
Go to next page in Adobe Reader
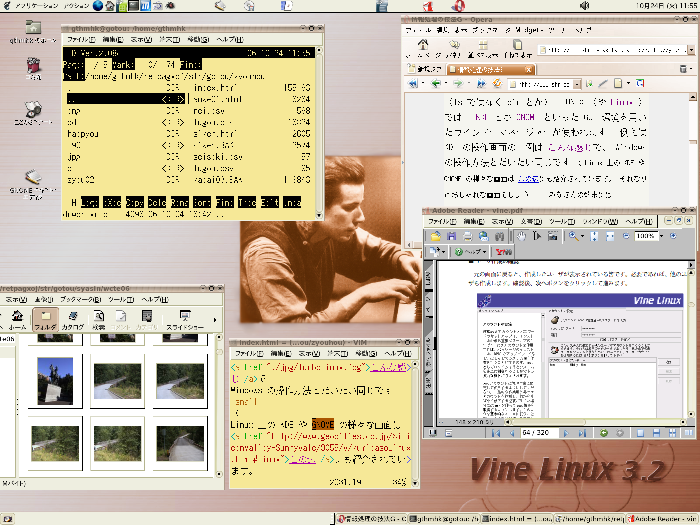[x=566, y=433]
